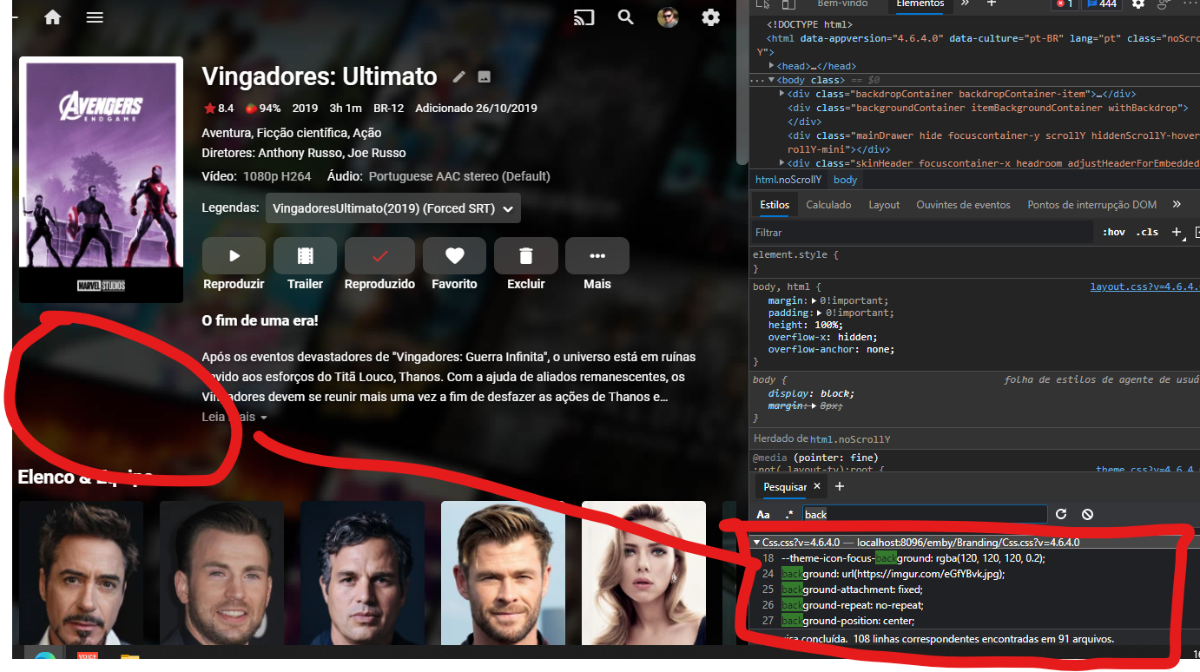Clear search results with cancel icon
The height and width of the screenshot is (672, 1200).
click(1087, 514)
